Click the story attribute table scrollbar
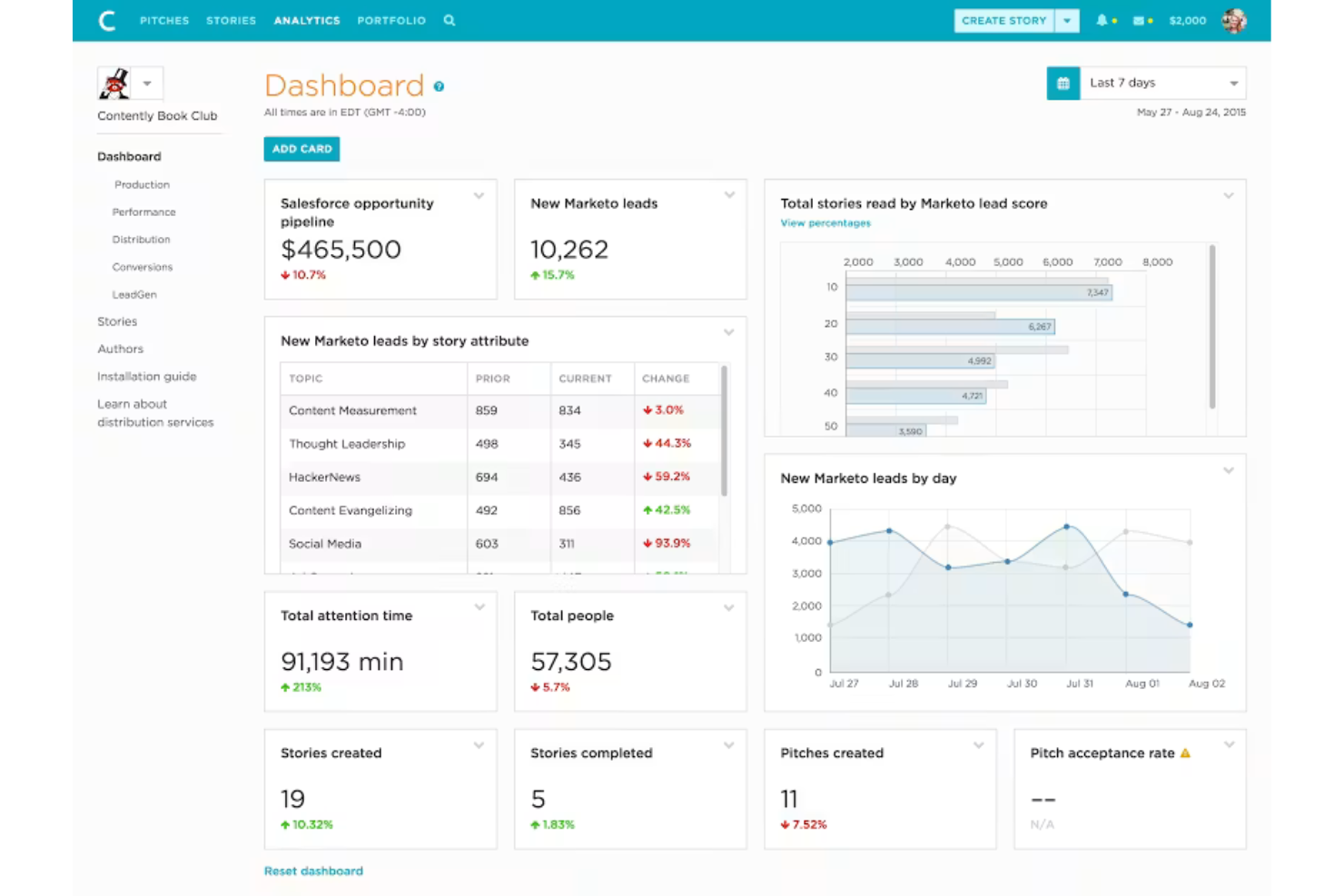 [x=724, y=431]
